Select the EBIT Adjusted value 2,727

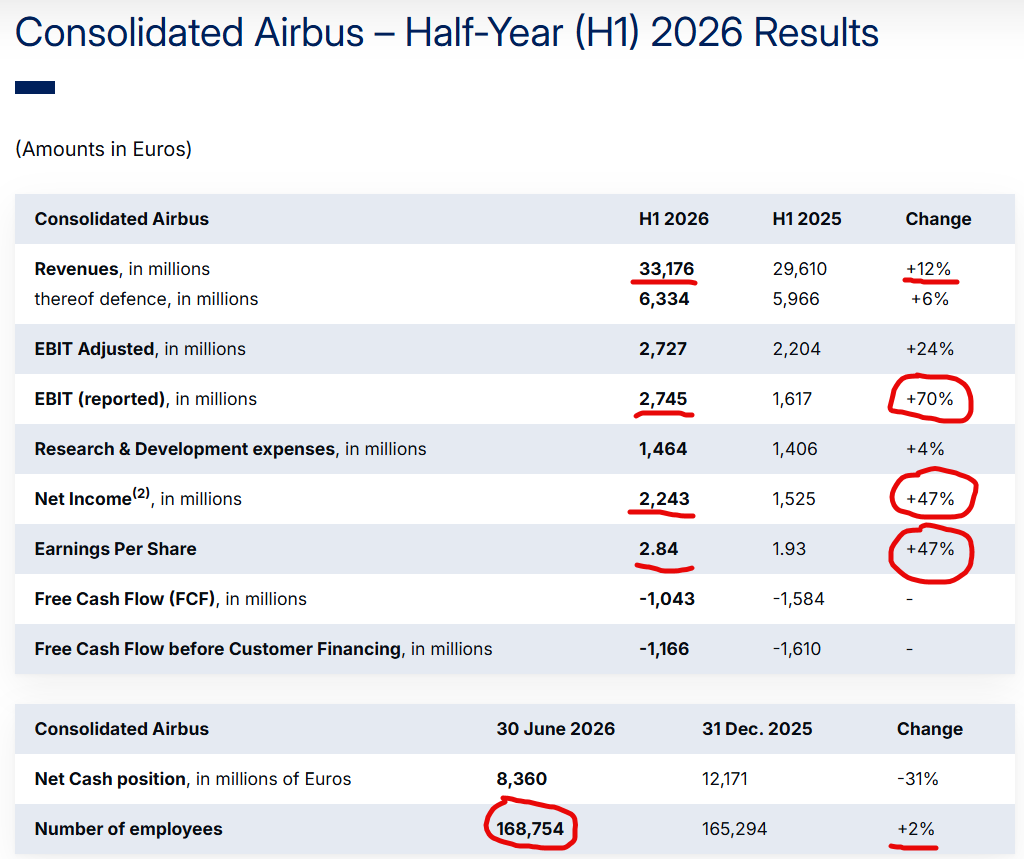[x=663, y=349]
